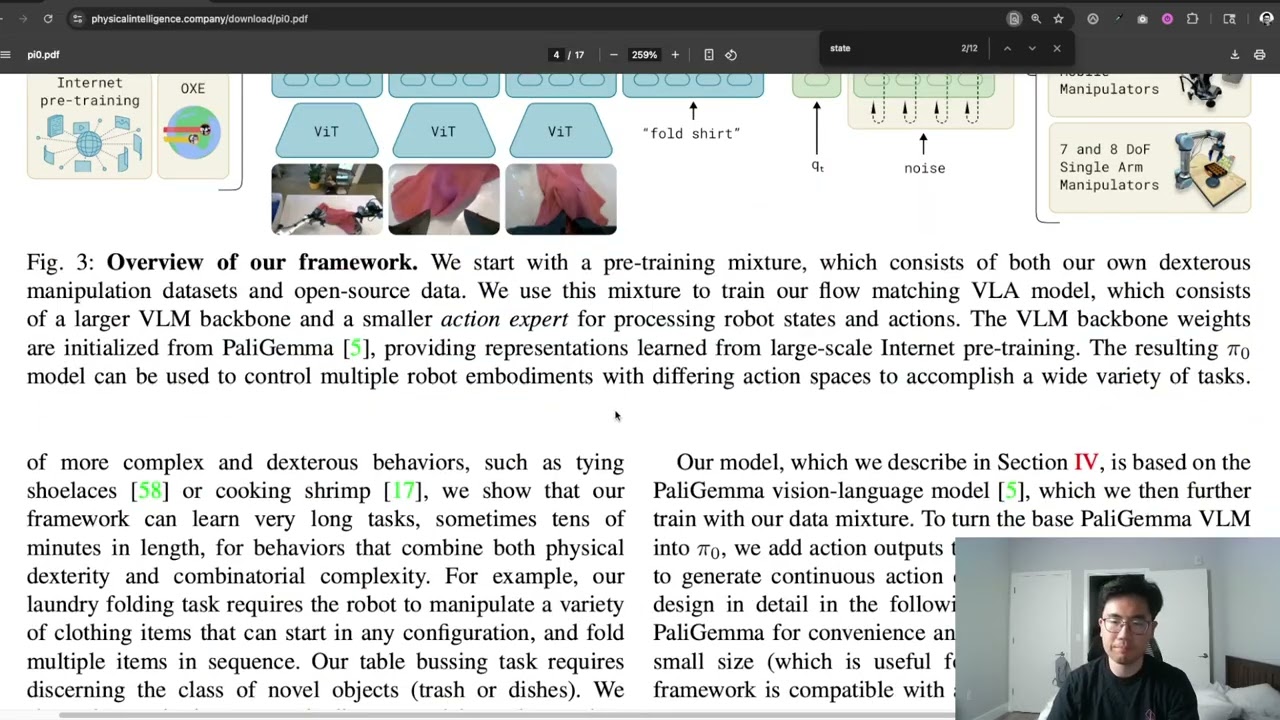Zoom out the PDF with minus
1280x720 pixels.
click(613, 55)
